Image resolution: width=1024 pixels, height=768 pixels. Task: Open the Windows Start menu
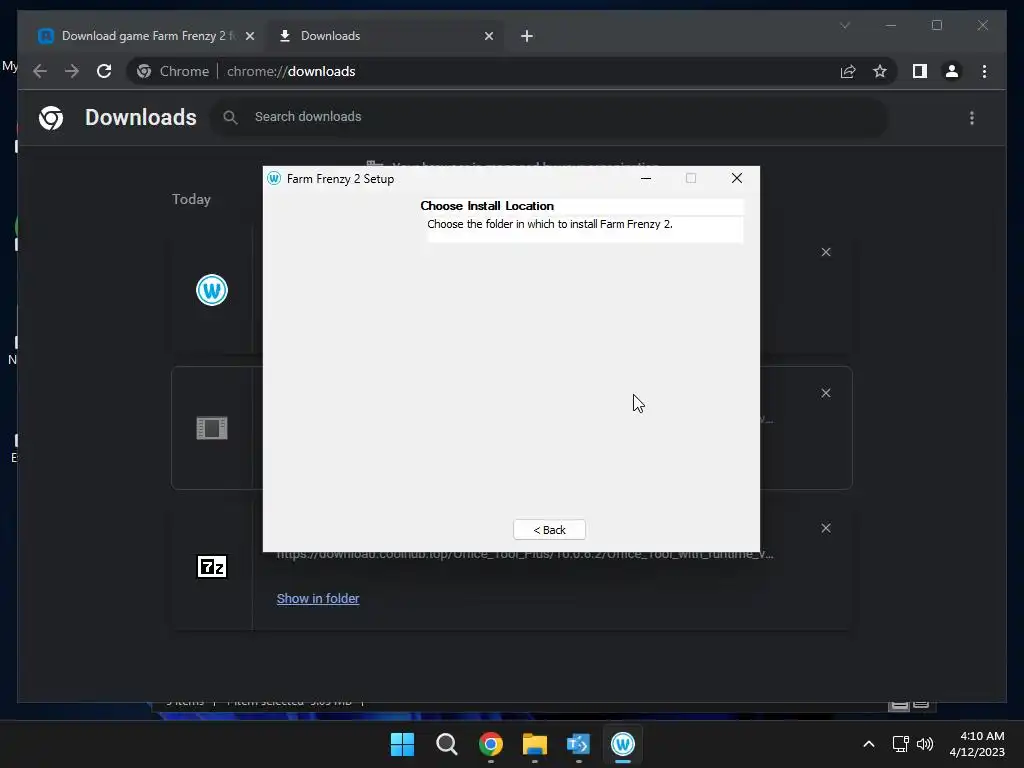point(402,744)
